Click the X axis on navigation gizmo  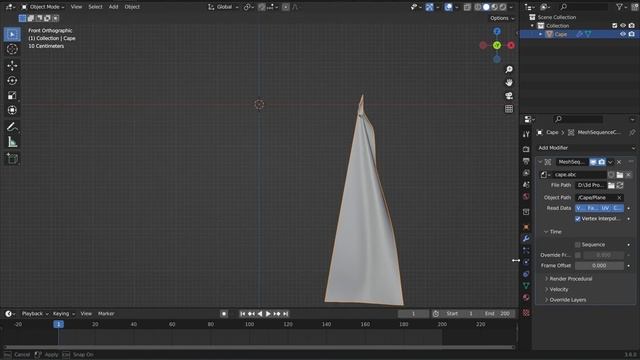[511, 45]
